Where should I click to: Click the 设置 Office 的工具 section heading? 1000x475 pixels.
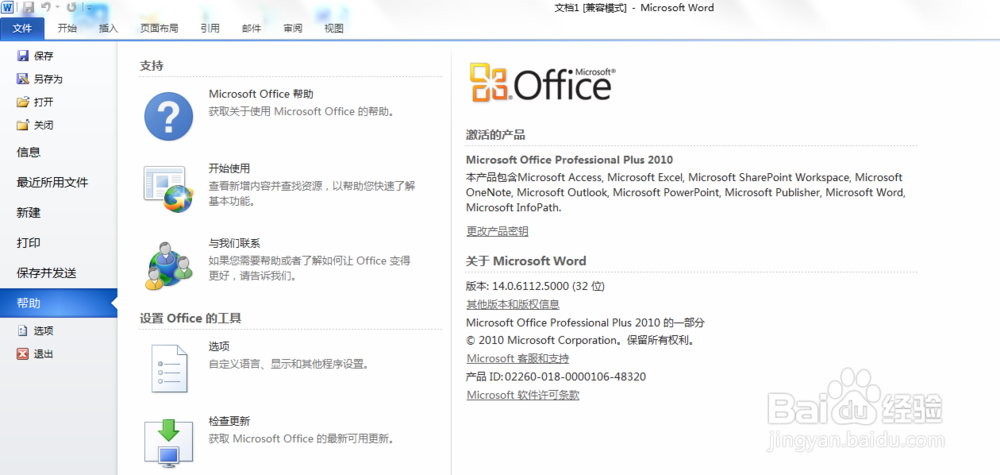(x=191, y=318)
